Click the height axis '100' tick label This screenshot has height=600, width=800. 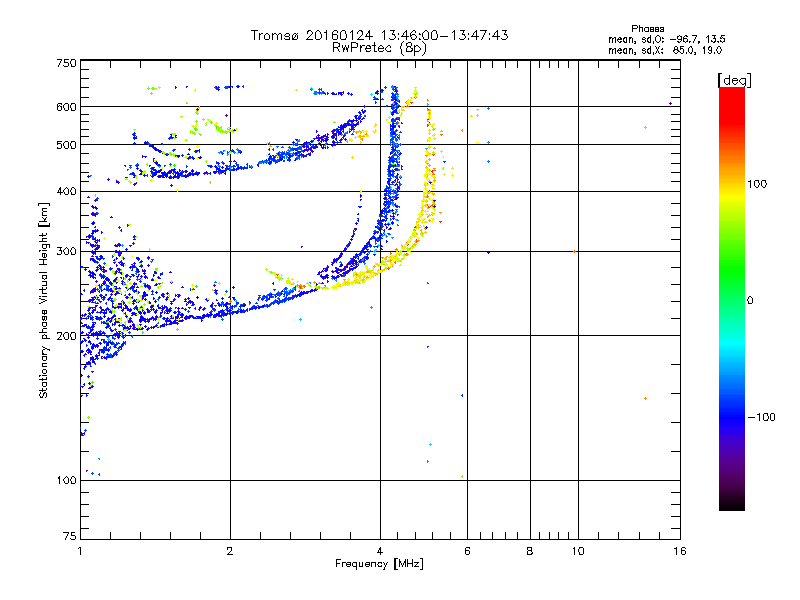[x=67, y=480]
